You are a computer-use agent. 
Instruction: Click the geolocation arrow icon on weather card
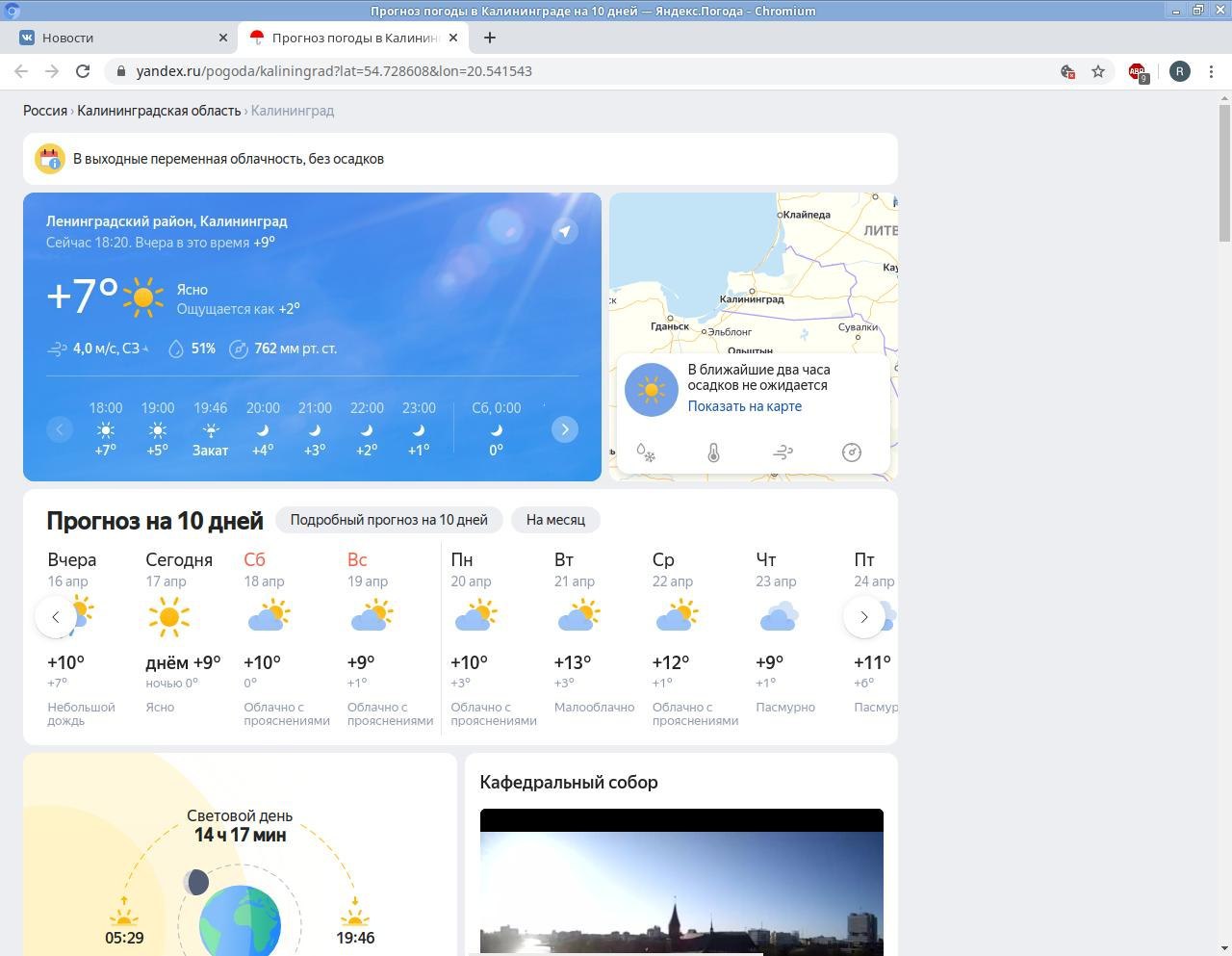(565, 231)
